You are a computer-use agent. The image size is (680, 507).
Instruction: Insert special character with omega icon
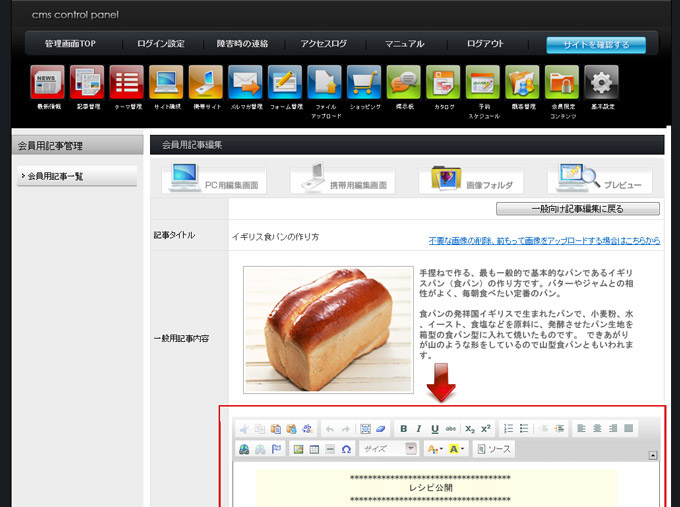[346, 449]
